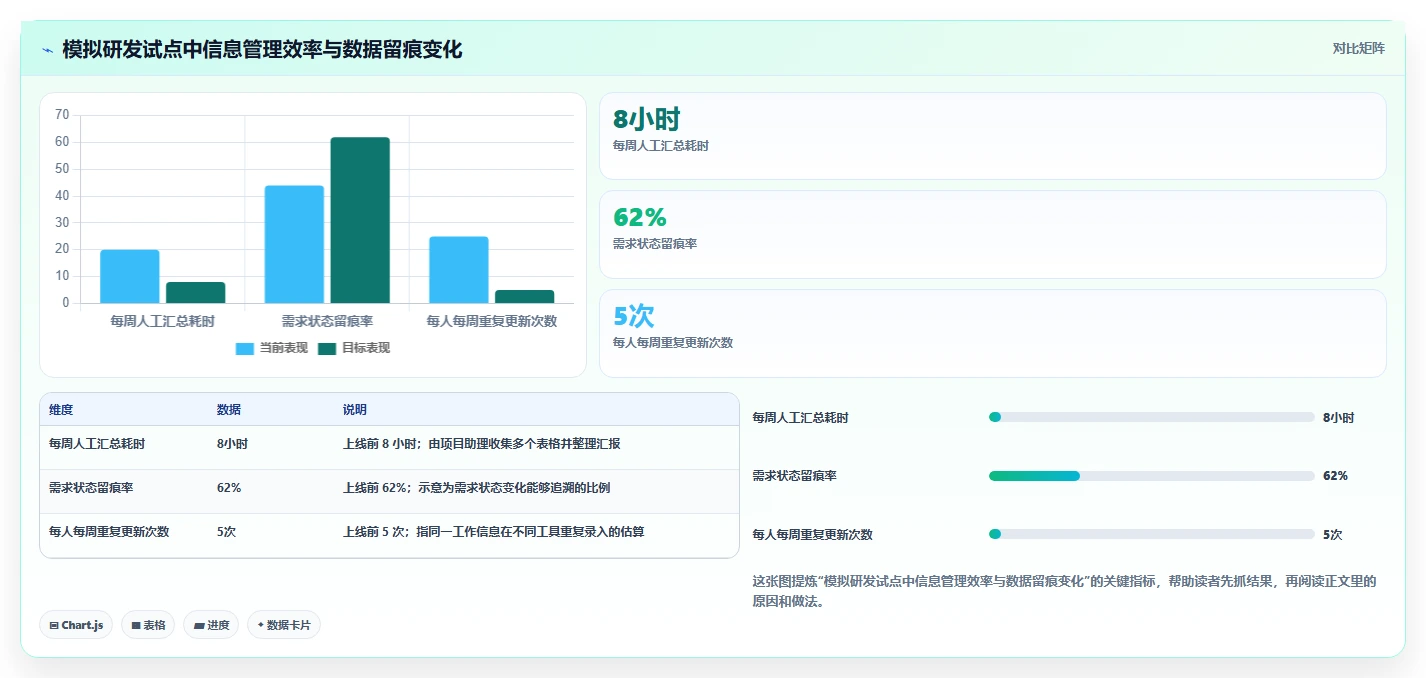
Task: Click the Chart.js tag chip
Action: point(76,625)
